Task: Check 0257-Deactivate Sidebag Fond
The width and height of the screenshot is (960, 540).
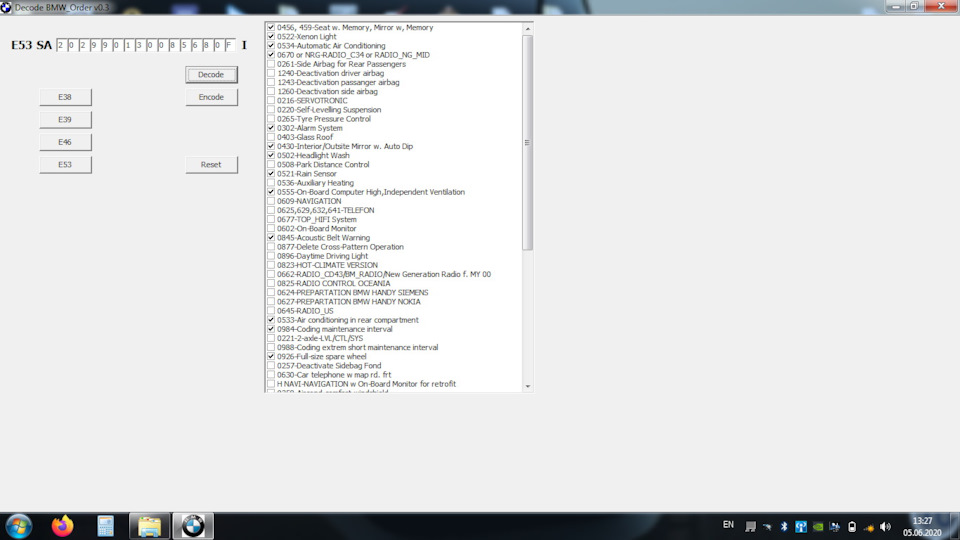Action: (271, 366)
